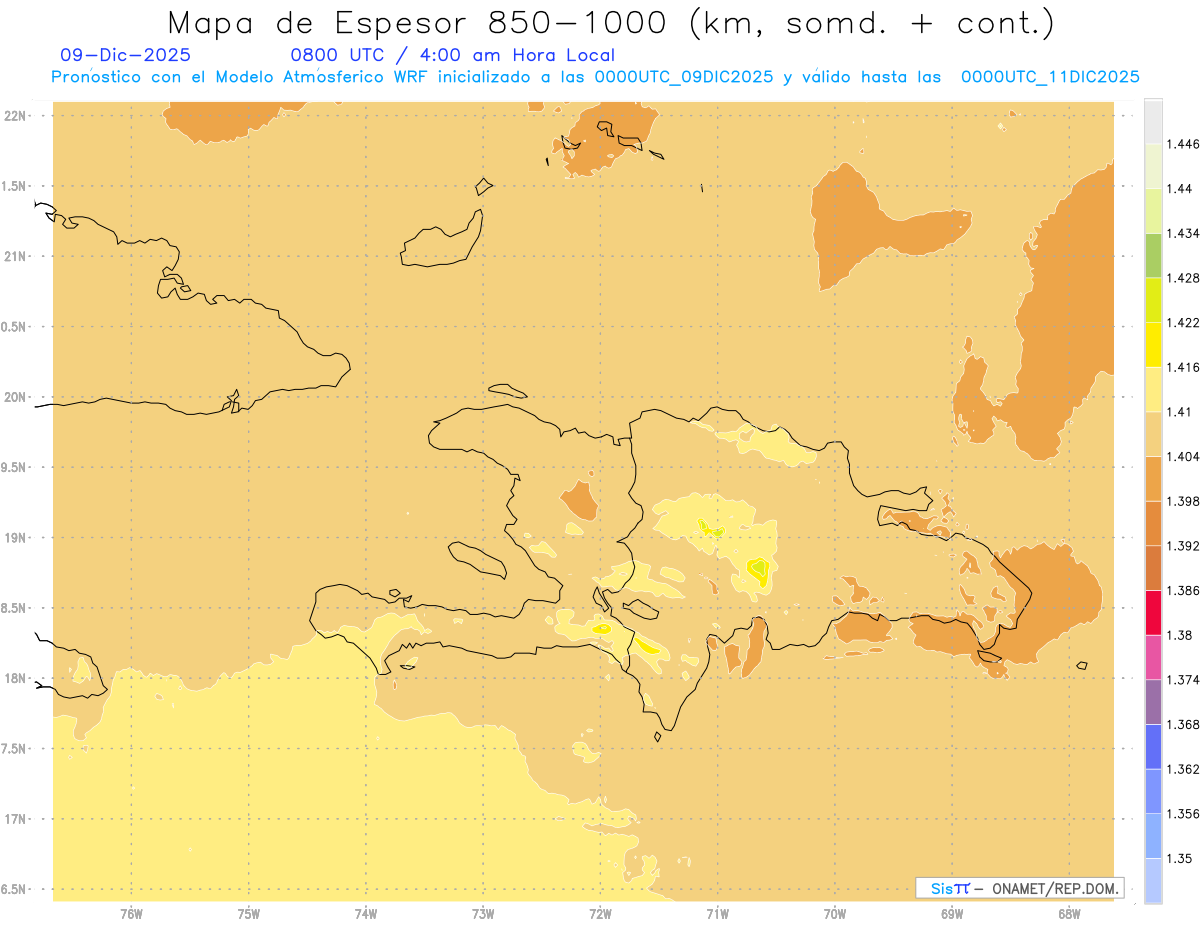The height and width of the screenshot is (927, 1200).
Task: Click the '0800 UTC / 4:00 am Hora Local' time label
Action: [452, 55]
